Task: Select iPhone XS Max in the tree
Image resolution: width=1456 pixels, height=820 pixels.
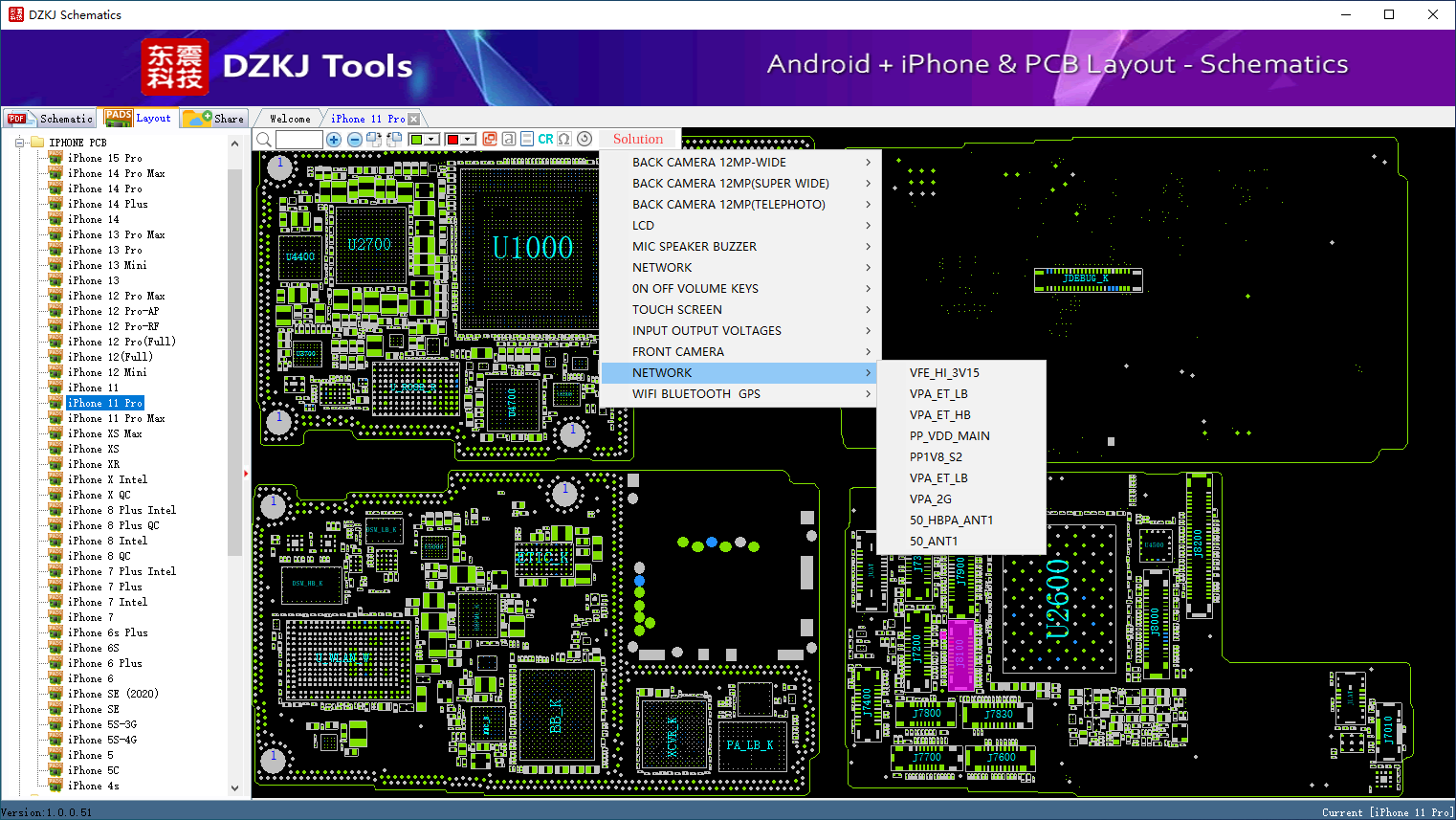Action: tap(105, 433)
